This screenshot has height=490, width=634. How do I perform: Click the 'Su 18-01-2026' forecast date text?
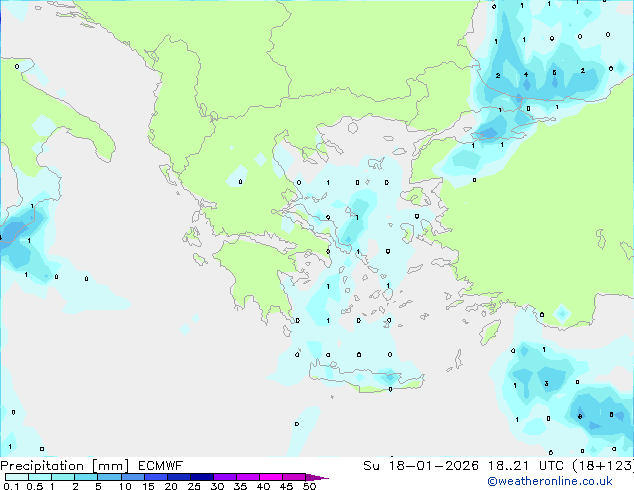point(421,466)
